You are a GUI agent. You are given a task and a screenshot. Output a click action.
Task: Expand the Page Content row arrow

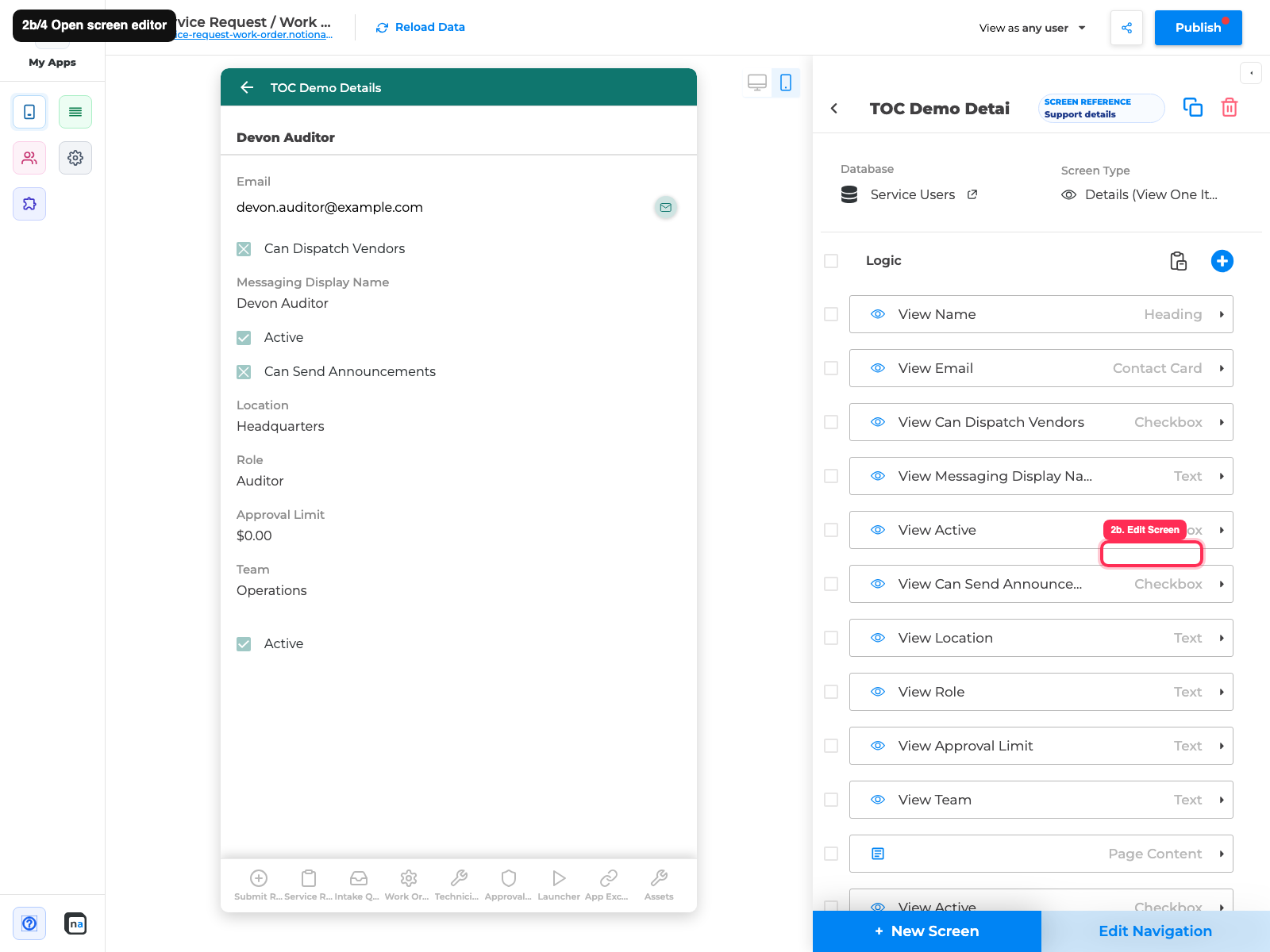click(1222, 854)
